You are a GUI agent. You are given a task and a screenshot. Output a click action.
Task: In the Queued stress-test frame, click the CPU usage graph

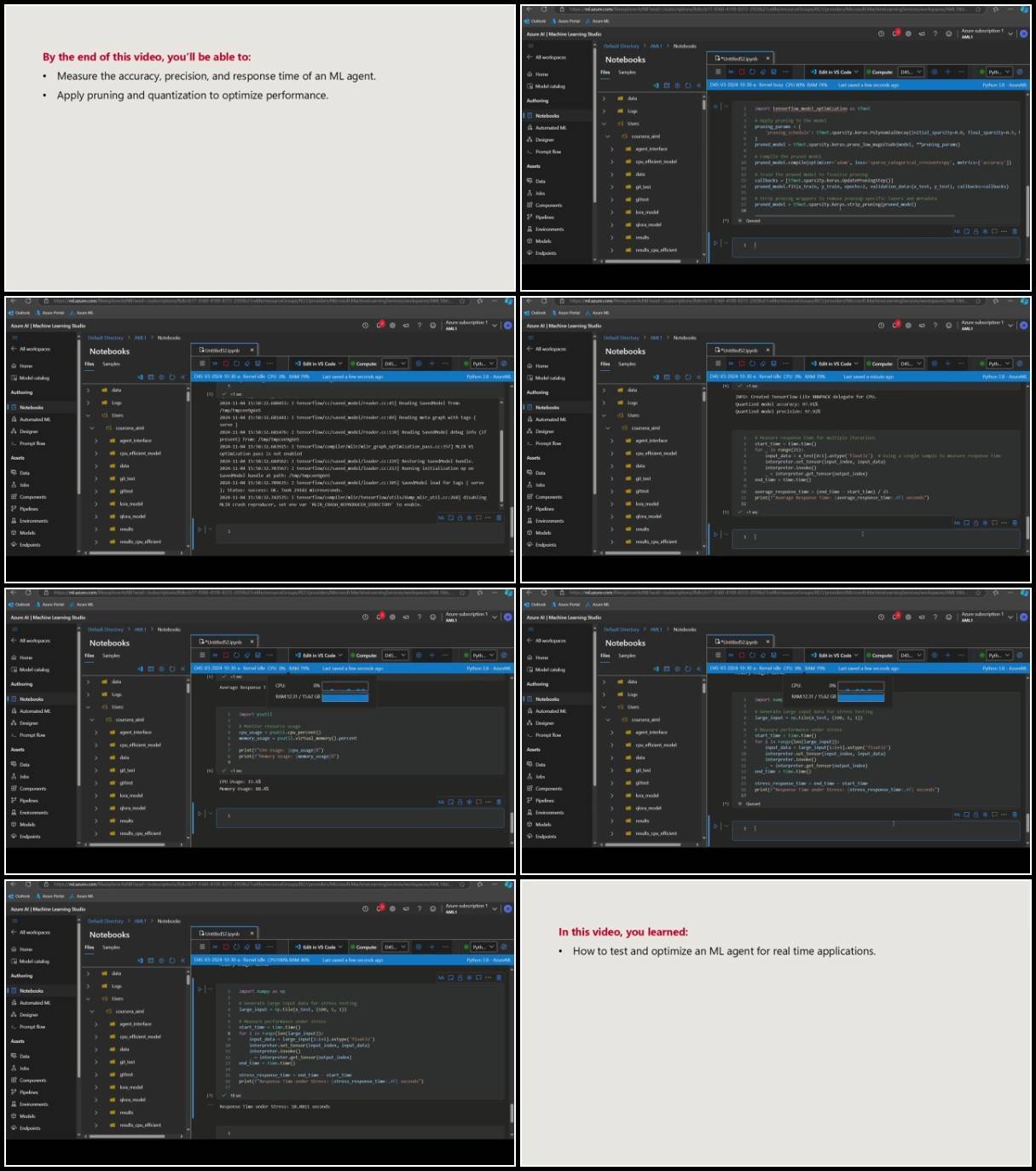pos(861,685)
